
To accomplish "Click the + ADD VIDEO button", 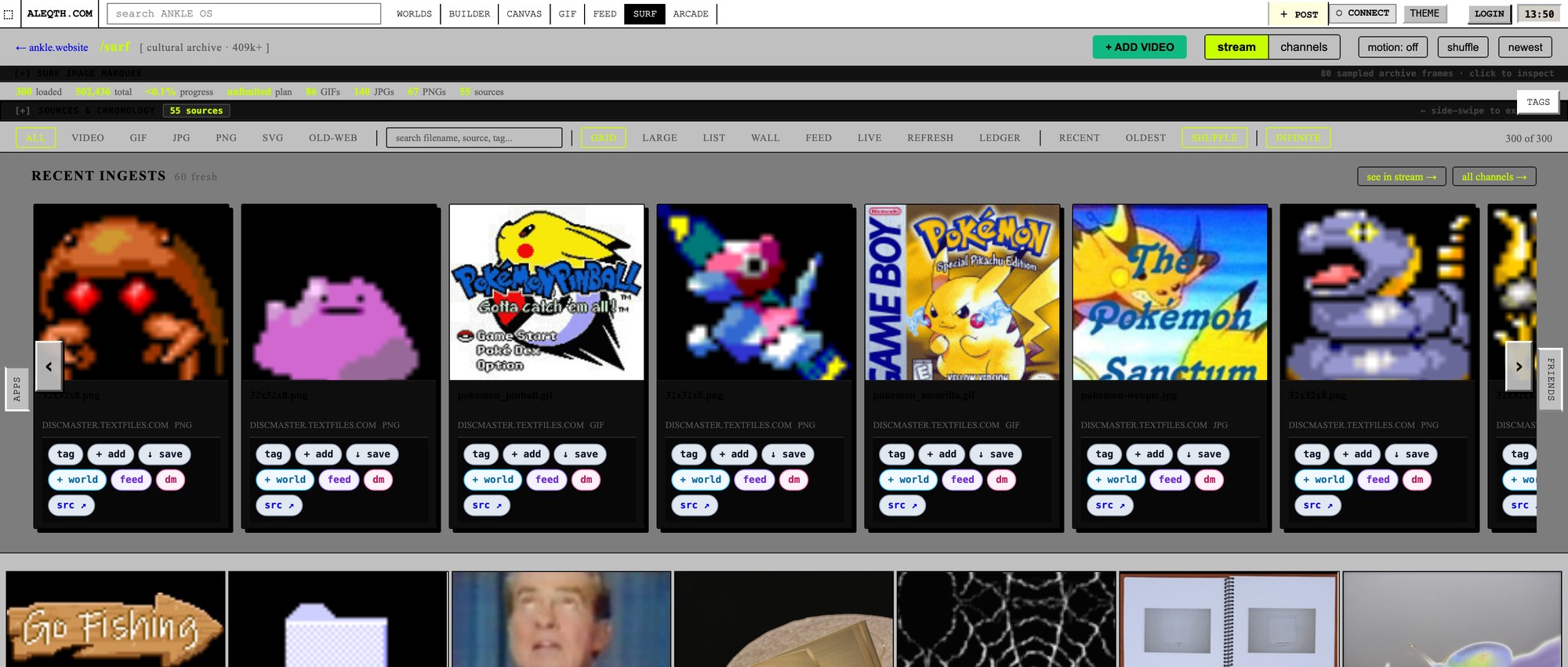I will (1139, 47).
